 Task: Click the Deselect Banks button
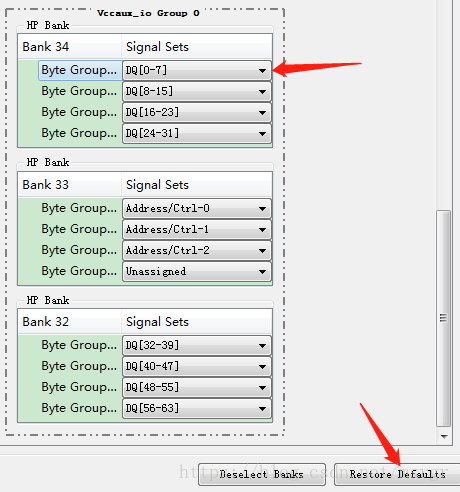pos(262,474)
